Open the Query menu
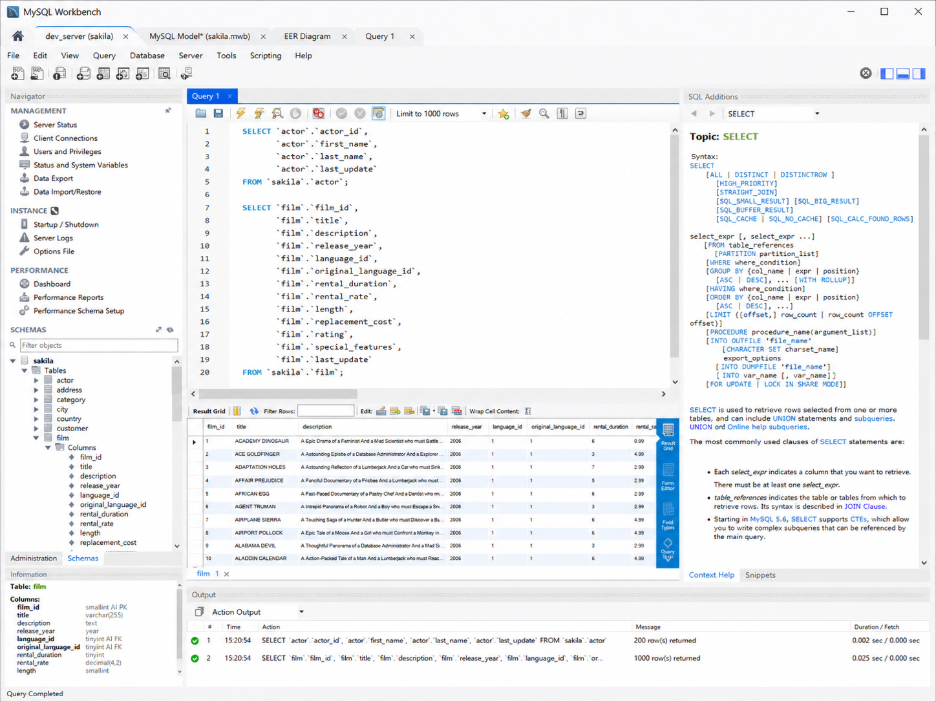 104,56
